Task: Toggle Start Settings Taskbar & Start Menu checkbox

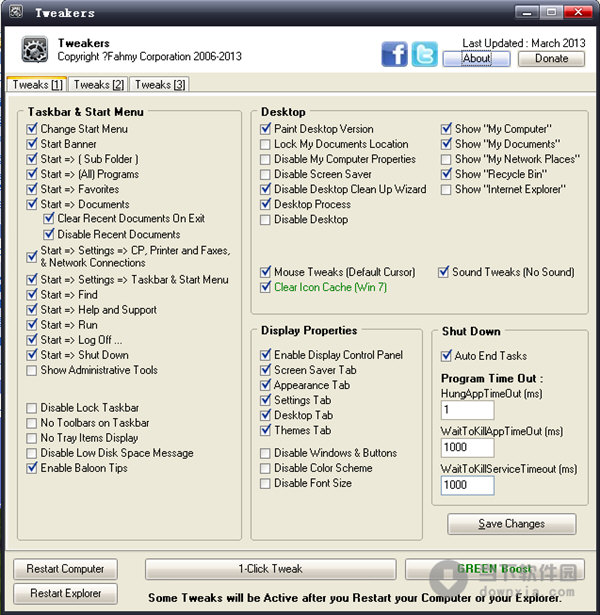Action: (x=32, y=280)
